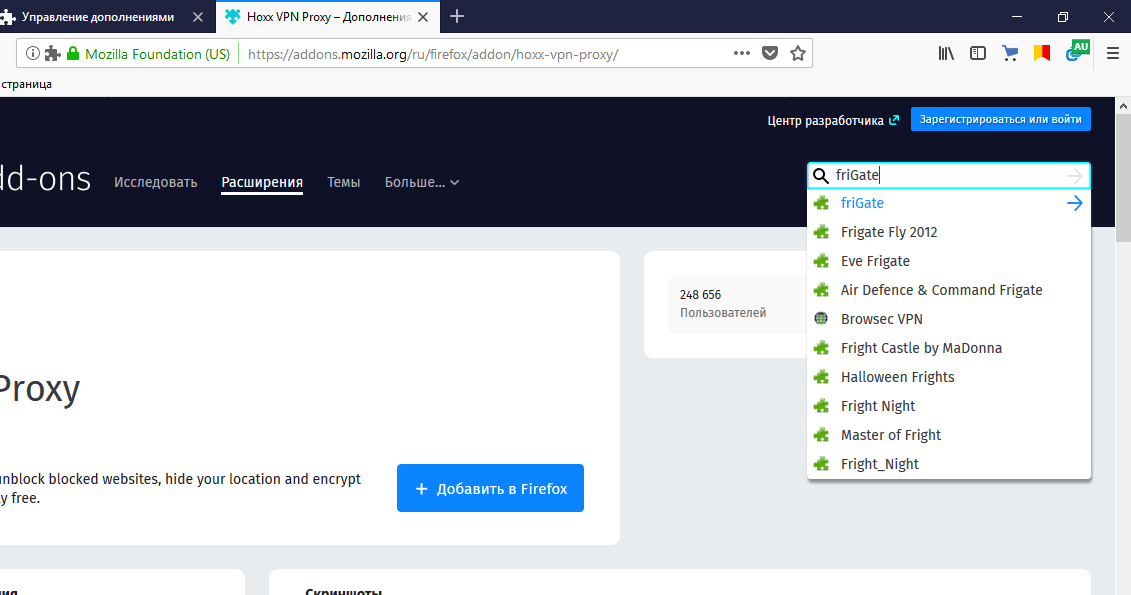Screen dimensions: 1131x595
Task: Open the Центр разработчика link
Action: [825, 120]
